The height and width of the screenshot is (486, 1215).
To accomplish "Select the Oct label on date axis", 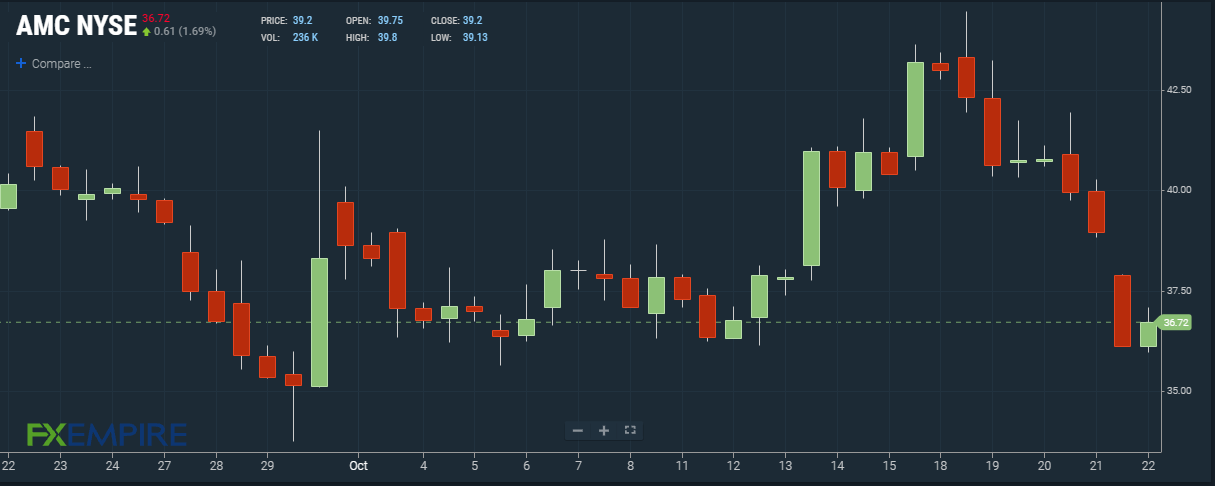I will pyautogui.click(x=357, y=465).
